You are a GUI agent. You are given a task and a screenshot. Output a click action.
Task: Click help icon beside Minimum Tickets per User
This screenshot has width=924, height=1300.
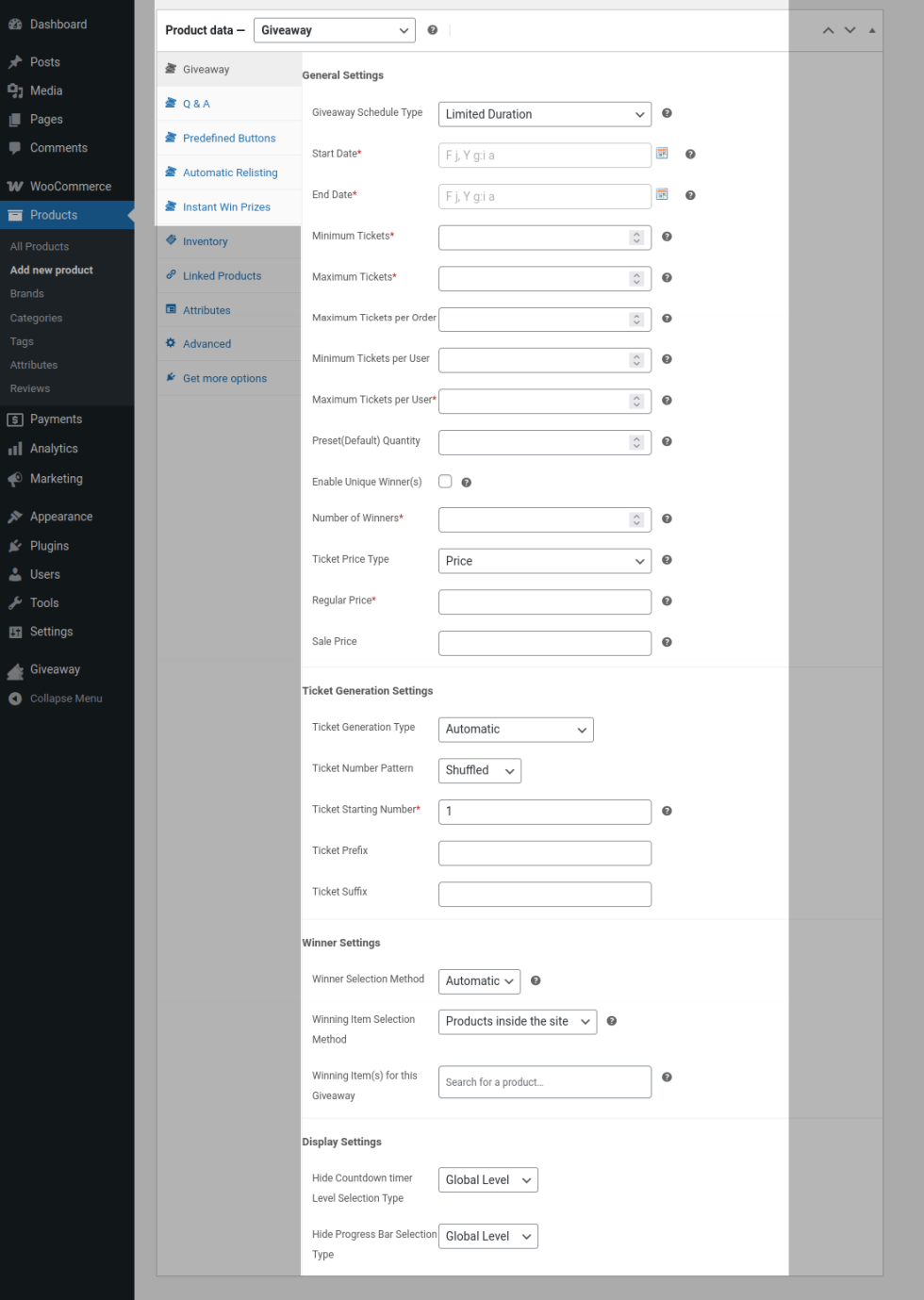[x=667, y=359]
